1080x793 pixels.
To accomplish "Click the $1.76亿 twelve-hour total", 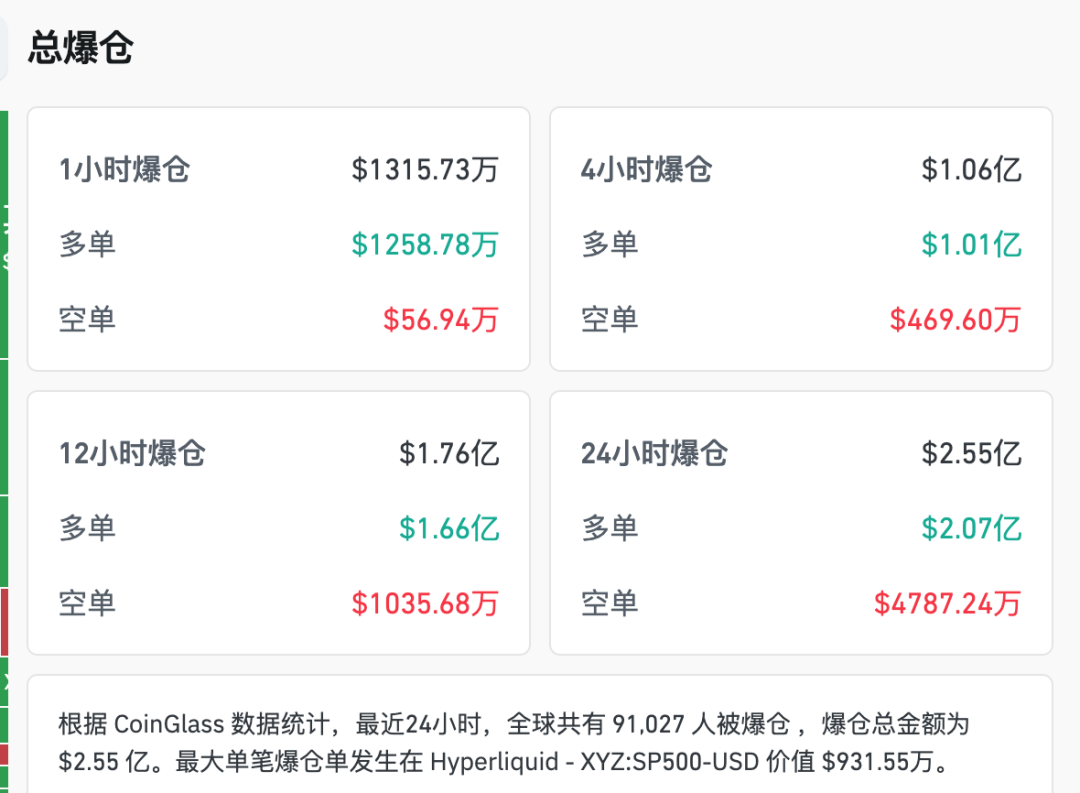I will [x=452, y=454].
